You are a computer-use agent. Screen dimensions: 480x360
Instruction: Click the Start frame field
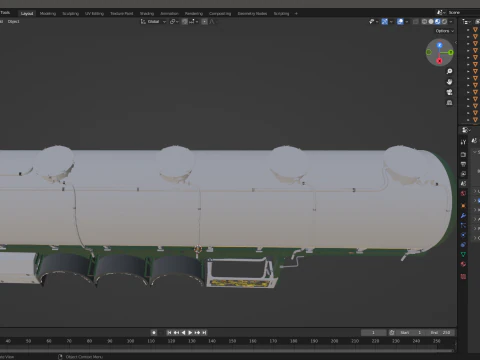(411, 332)
